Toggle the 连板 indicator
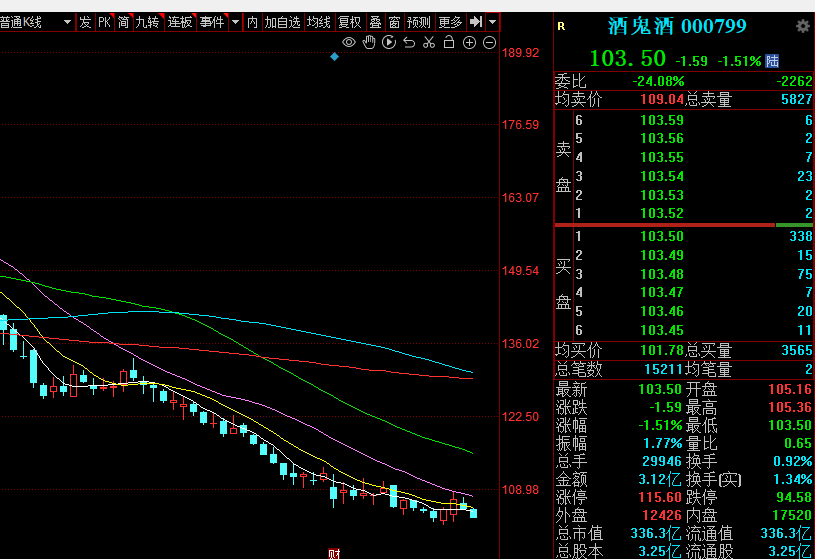The width and height of the screenshot is (815, 559). (x=180, y=22)
